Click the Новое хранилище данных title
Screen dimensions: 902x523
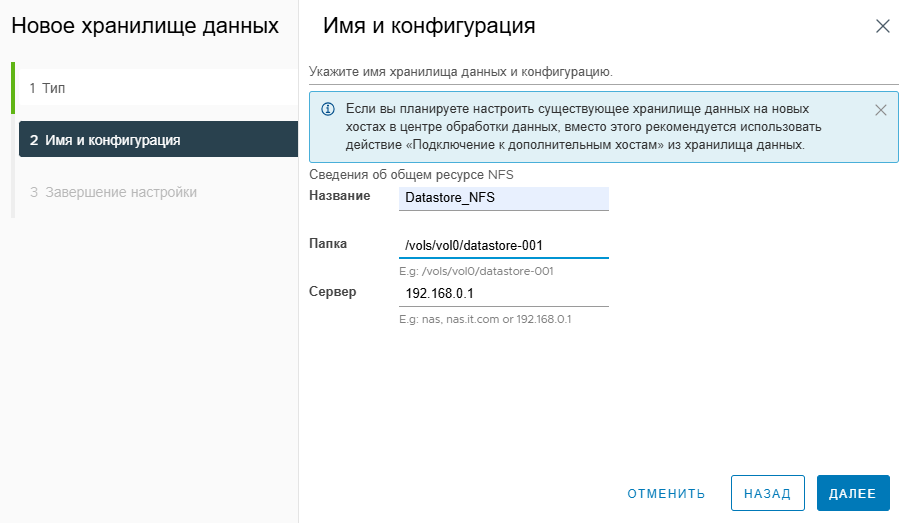(145, 26)
